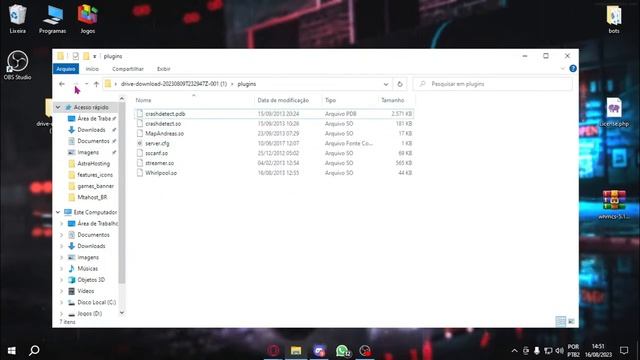640x360 pixels.
Task: Switch to details view layout icon
Action: [x=560, y=322]
